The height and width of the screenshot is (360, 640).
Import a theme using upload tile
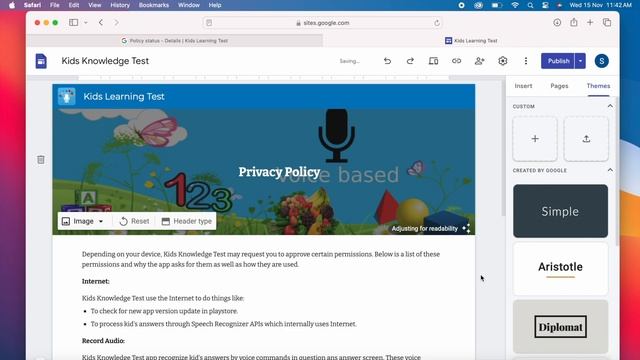click(586, 139)
